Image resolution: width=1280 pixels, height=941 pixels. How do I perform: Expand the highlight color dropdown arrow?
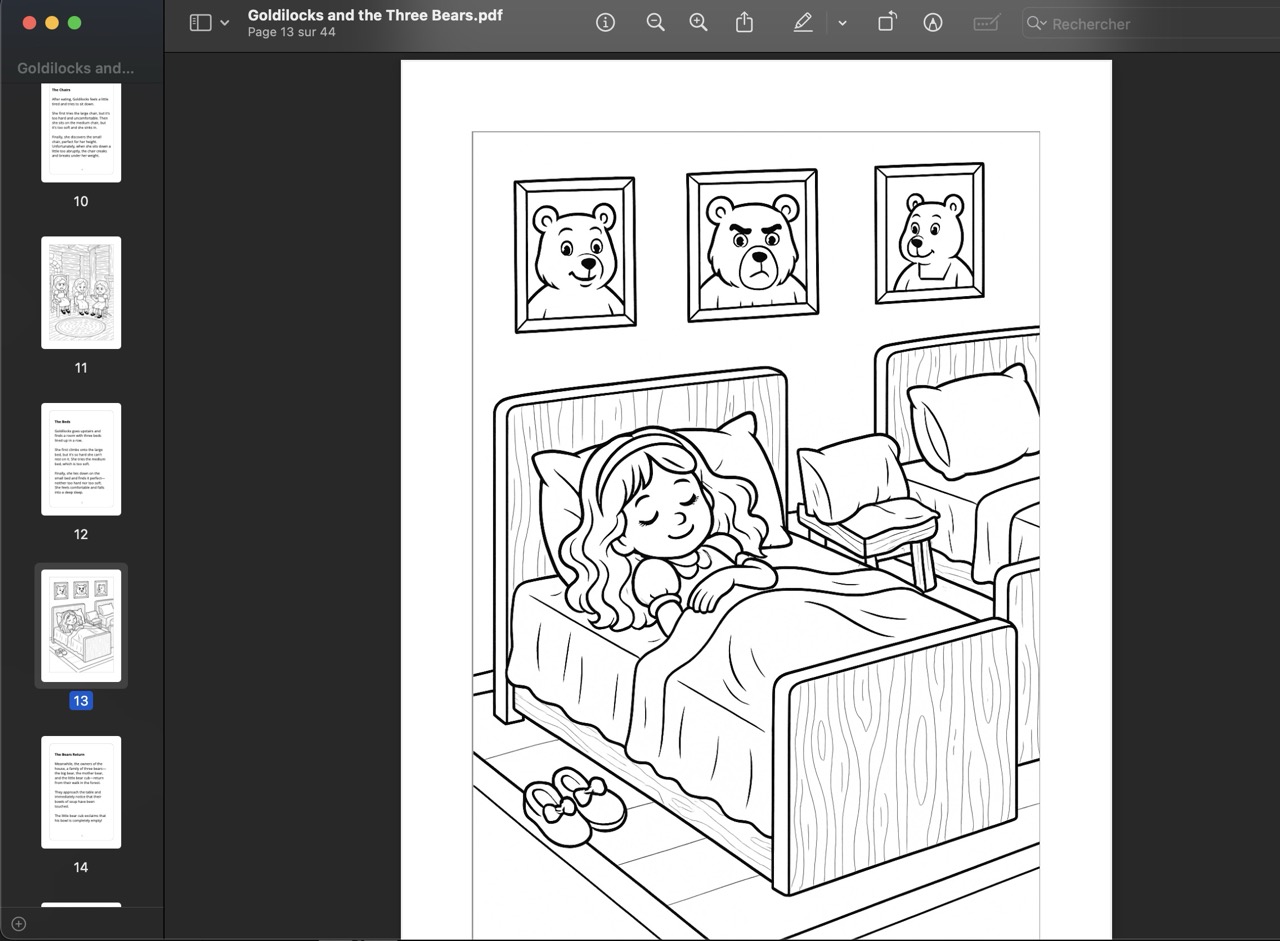pos(842,23)
